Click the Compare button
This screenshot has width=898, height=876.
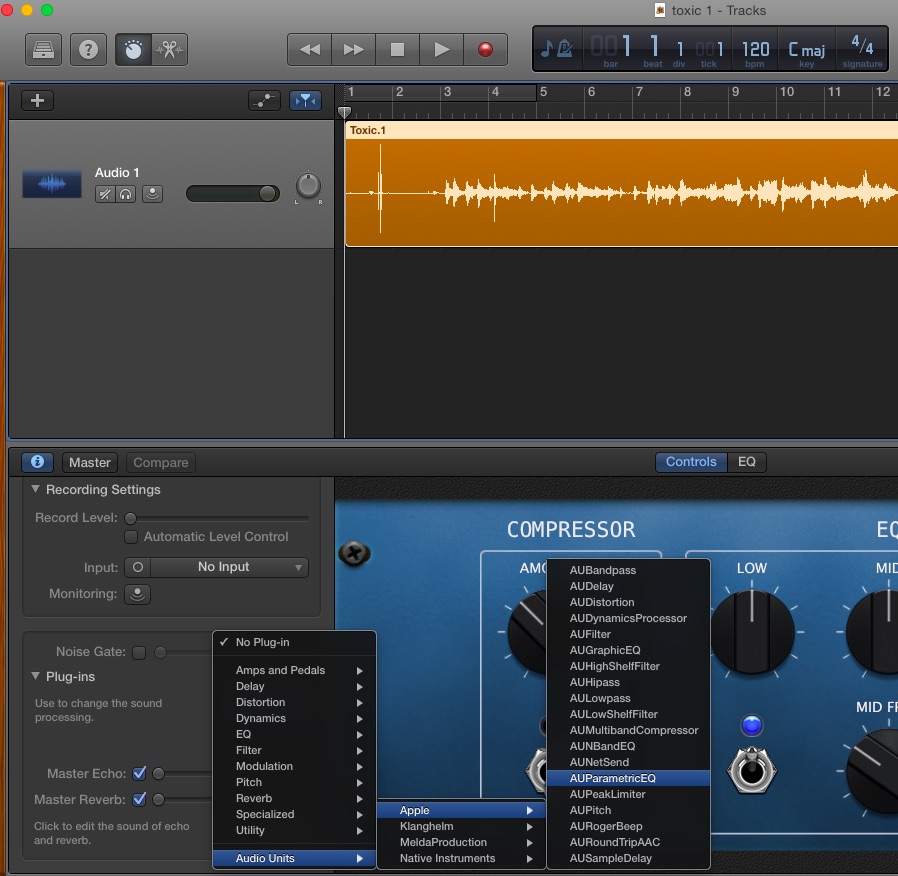pyautogui.click(x=160, y=462)
